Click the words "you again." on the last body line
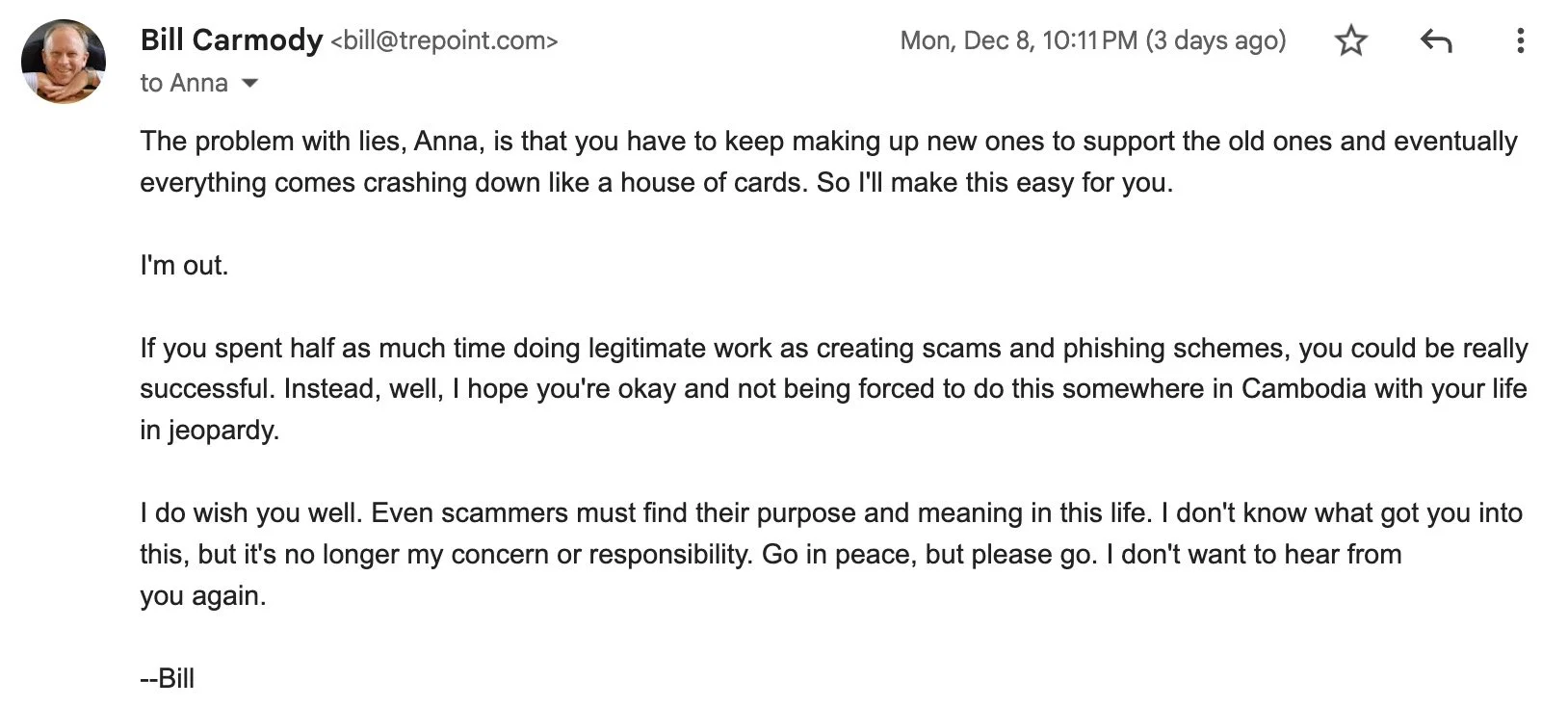This screenshot has height=707, width=1568. (203, 596)
